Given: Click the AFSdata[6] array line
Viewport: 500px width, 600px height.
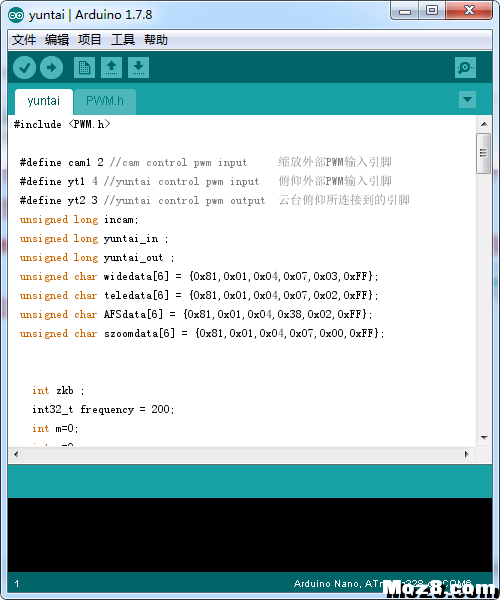Looking at the screenshot, I should click(196, 315).
